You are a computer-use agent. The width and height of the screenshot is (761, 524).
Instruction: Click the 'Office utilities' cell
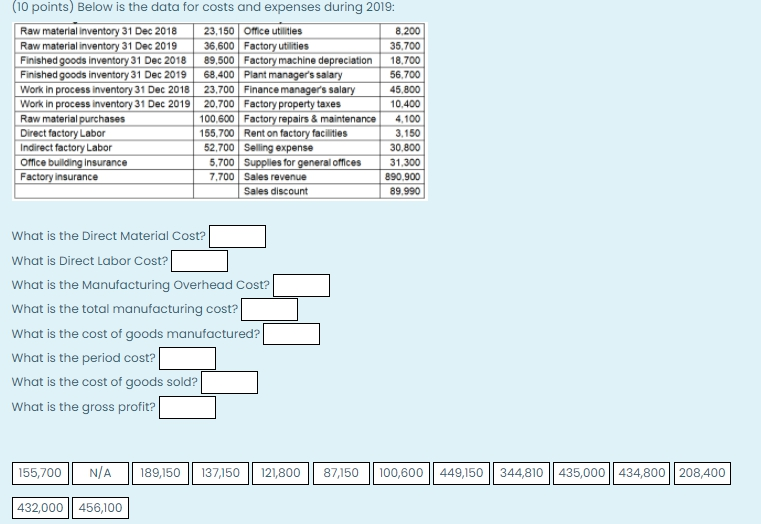pos(309,31)
